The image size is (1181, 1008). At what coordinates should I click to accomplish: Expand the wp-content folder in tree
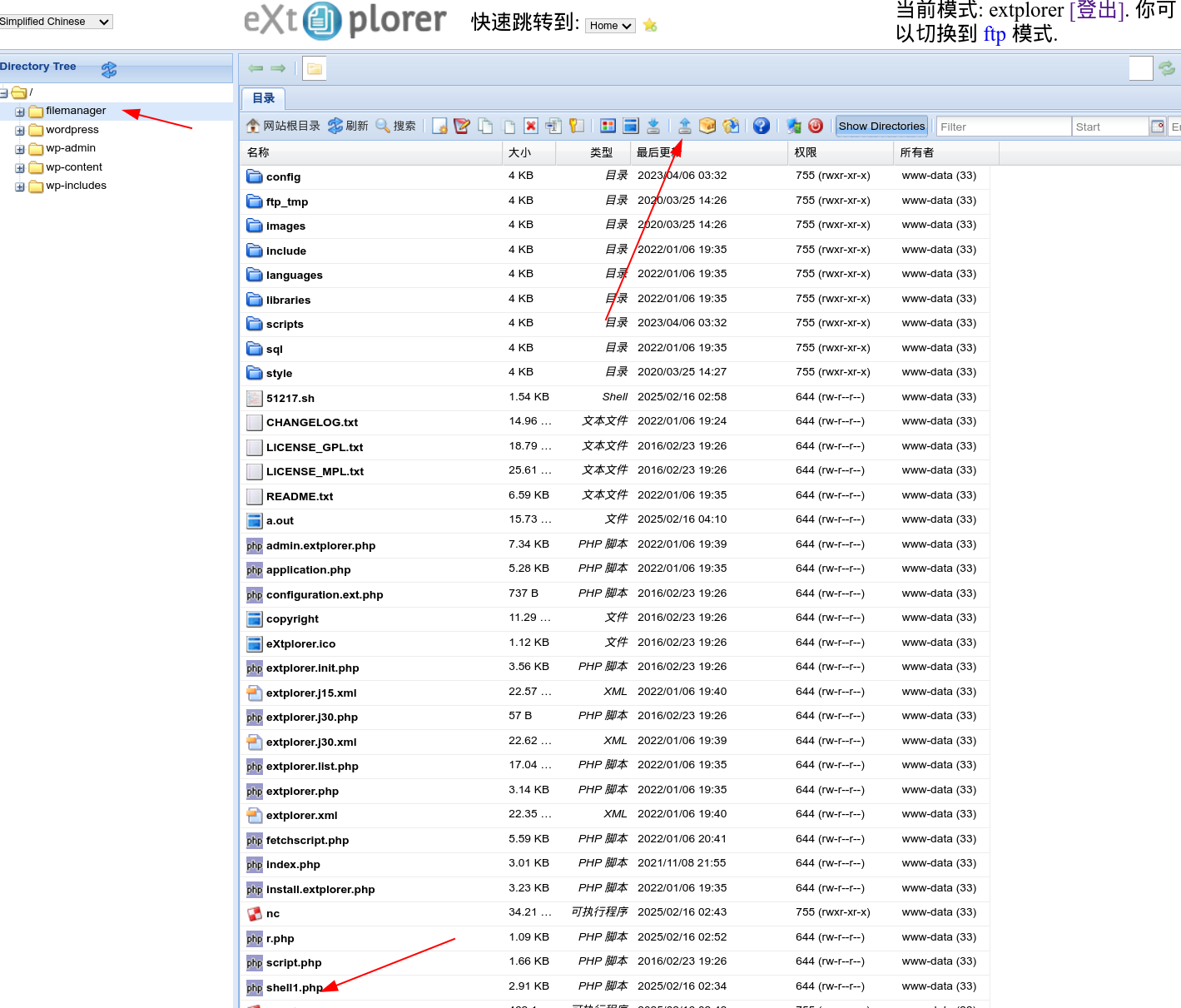click(x=20, y=167)
